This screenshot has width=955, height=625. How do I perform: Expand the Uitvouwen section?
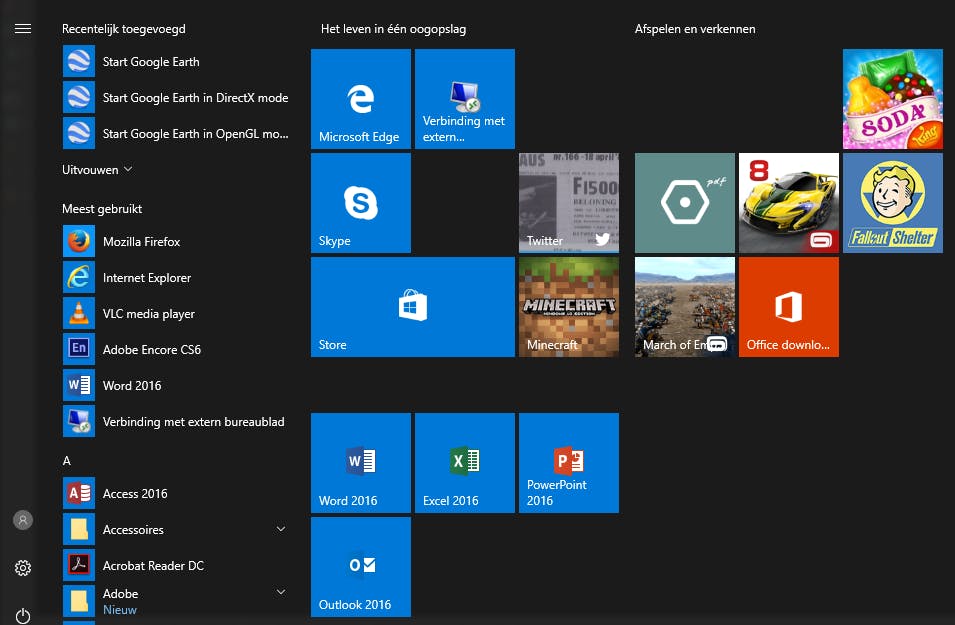[x=90, y=169]
